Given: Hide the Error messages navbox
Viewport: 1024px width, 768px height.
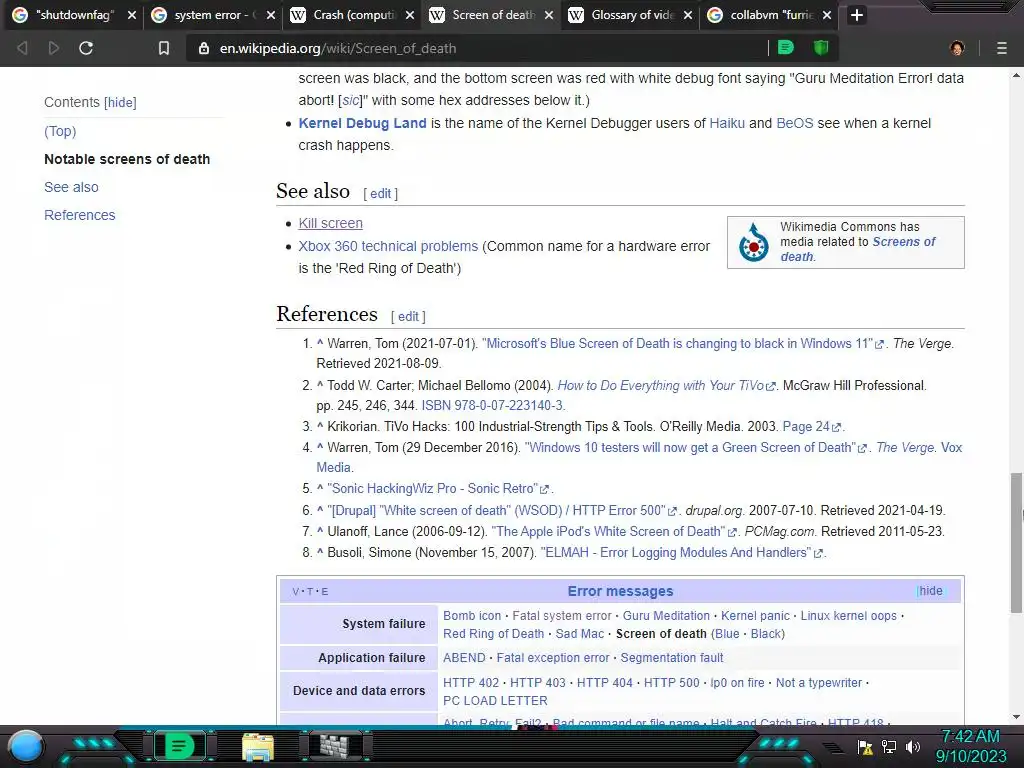Looking at the screenshot, I should click(931, 591).
